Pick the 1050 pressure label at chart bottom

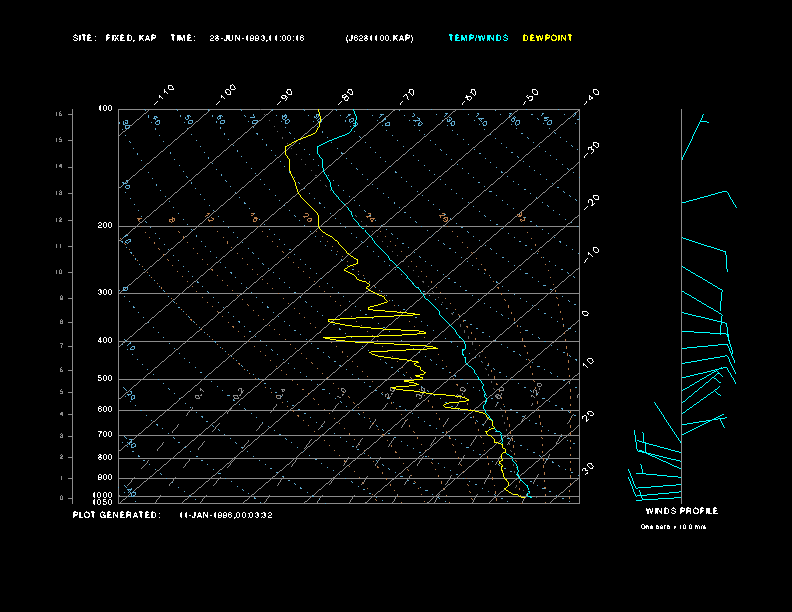tap(104, 502)
